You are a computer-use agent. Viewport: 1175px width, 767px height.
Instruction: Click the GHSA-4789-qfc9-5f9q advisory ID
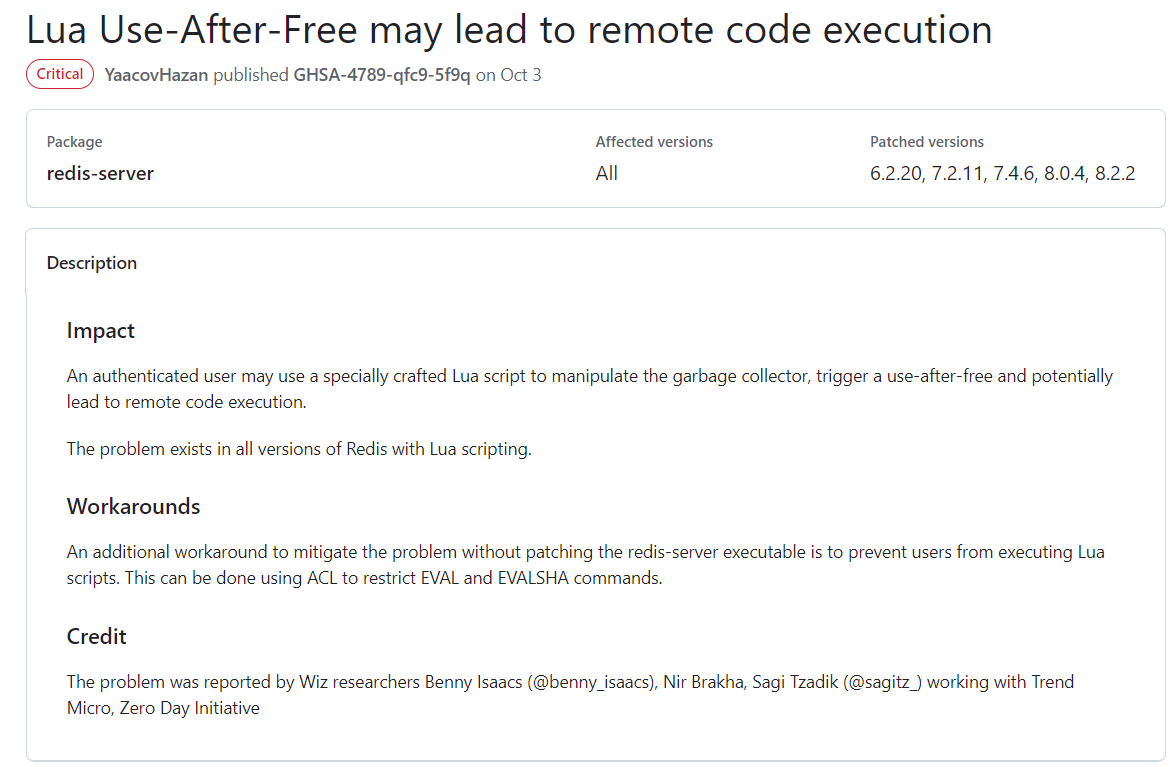[x=381, y=75]
